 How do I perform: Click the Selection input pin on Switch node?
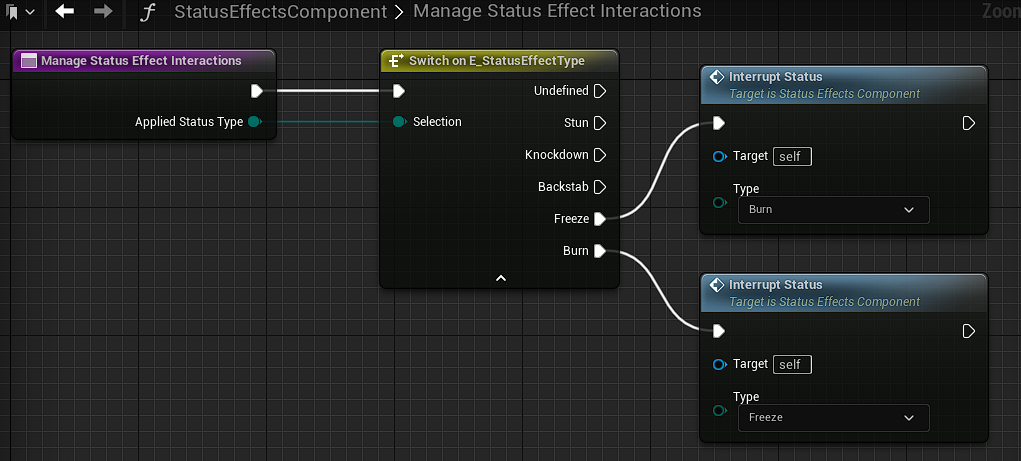[x=399, y=122]
